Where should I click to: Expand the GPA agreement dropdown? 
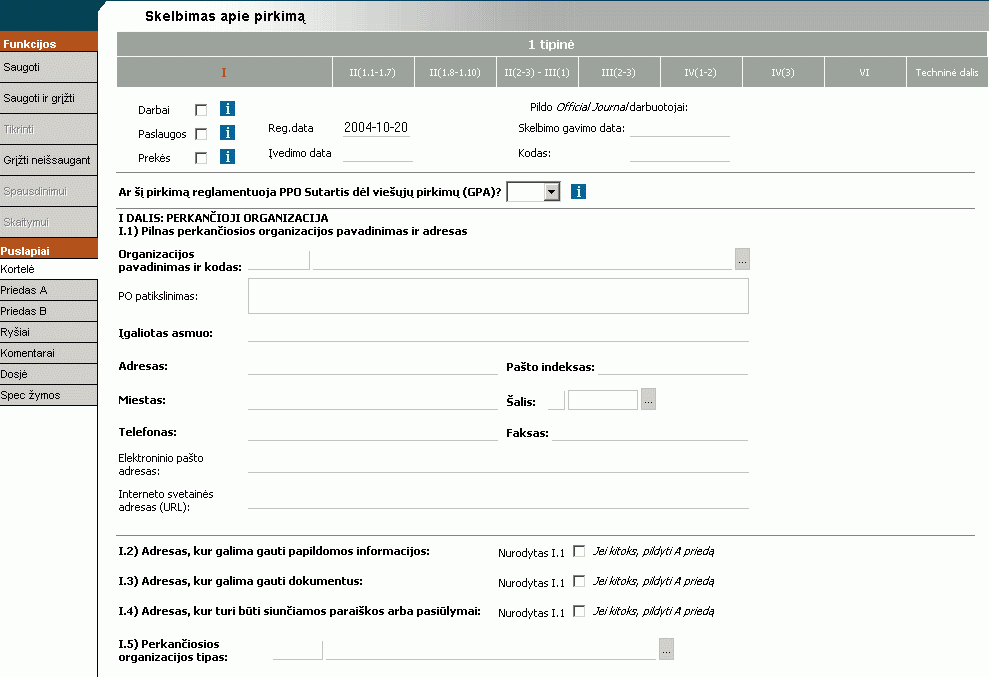pyautogui.click(x=552, y=191)
